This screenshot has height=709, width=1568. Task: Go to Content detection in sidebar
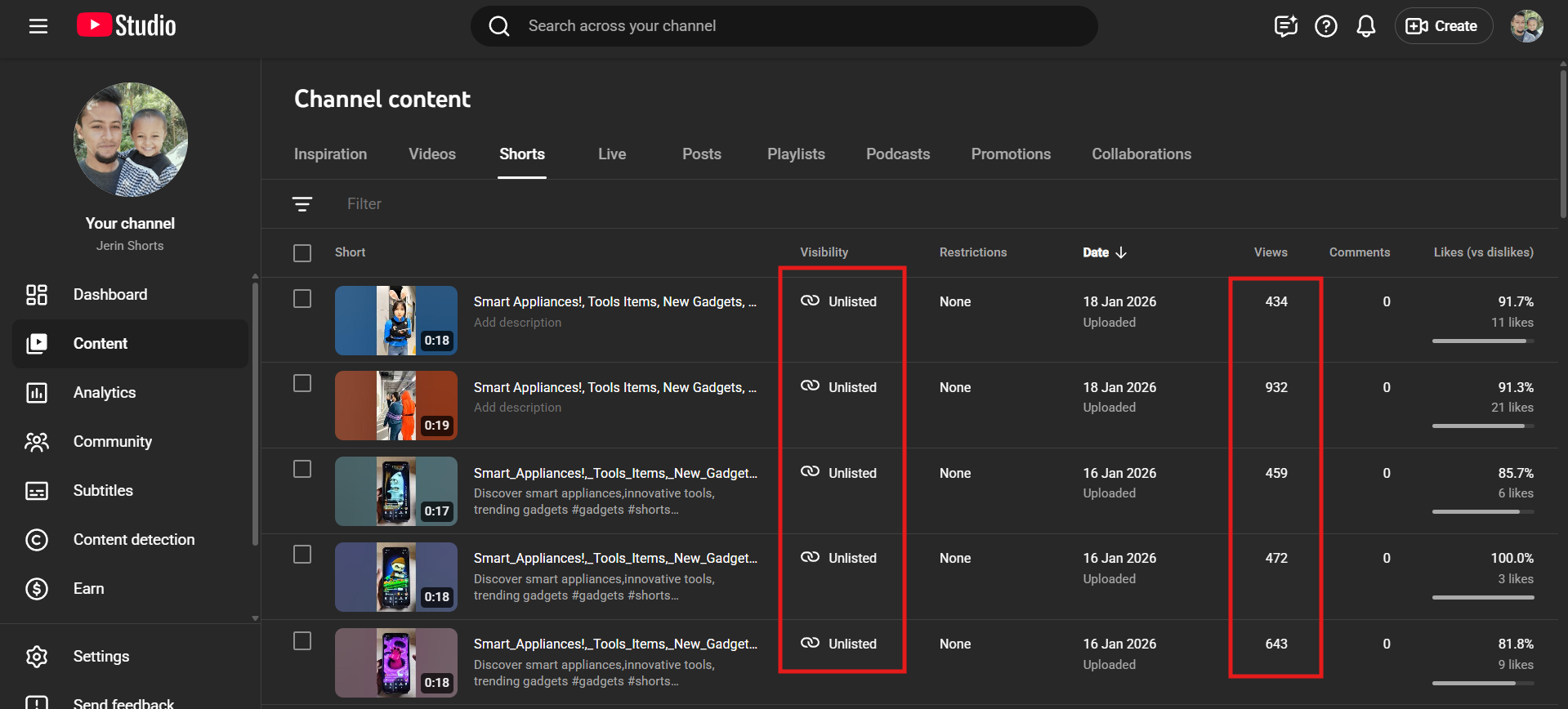(x=134, y=540)
